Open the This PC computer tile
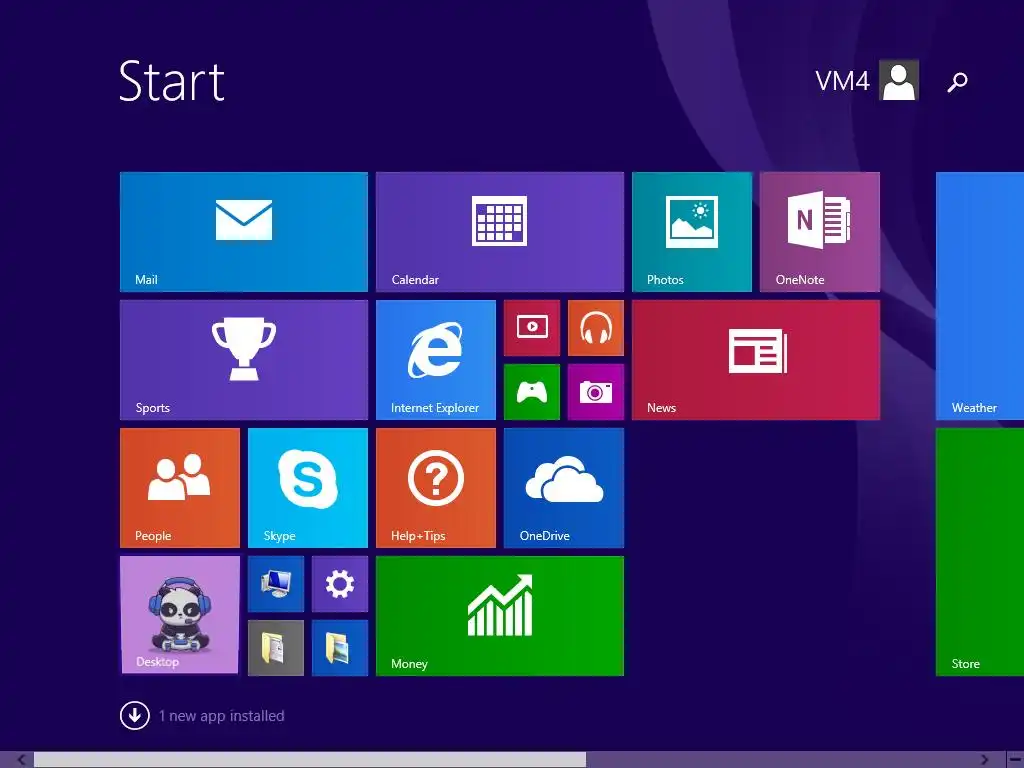Viewport: 1024px width, 768px height. (276, 584)
